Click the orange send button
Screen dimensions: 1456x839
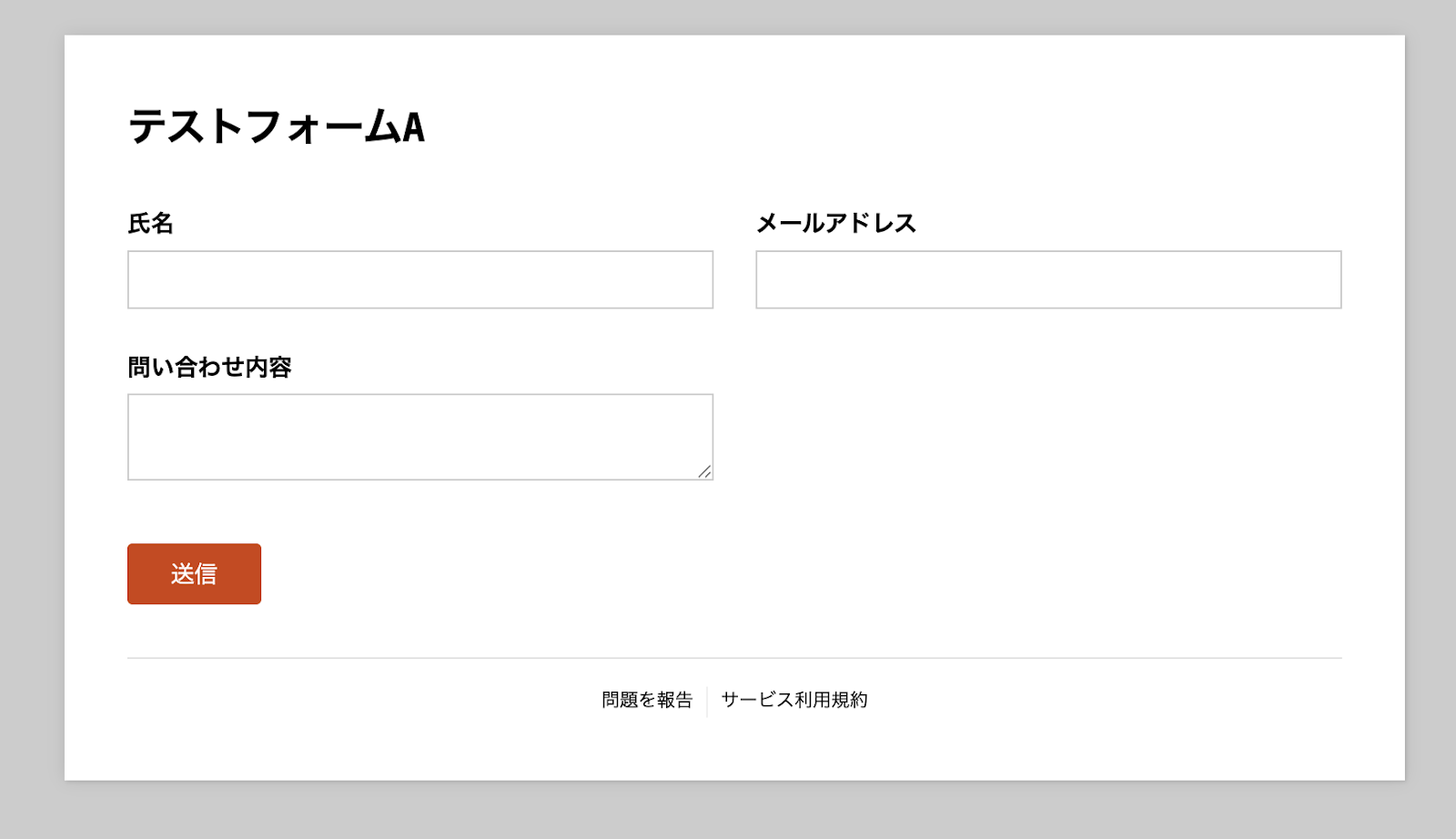pyautogui.click(x=194, y=574)
